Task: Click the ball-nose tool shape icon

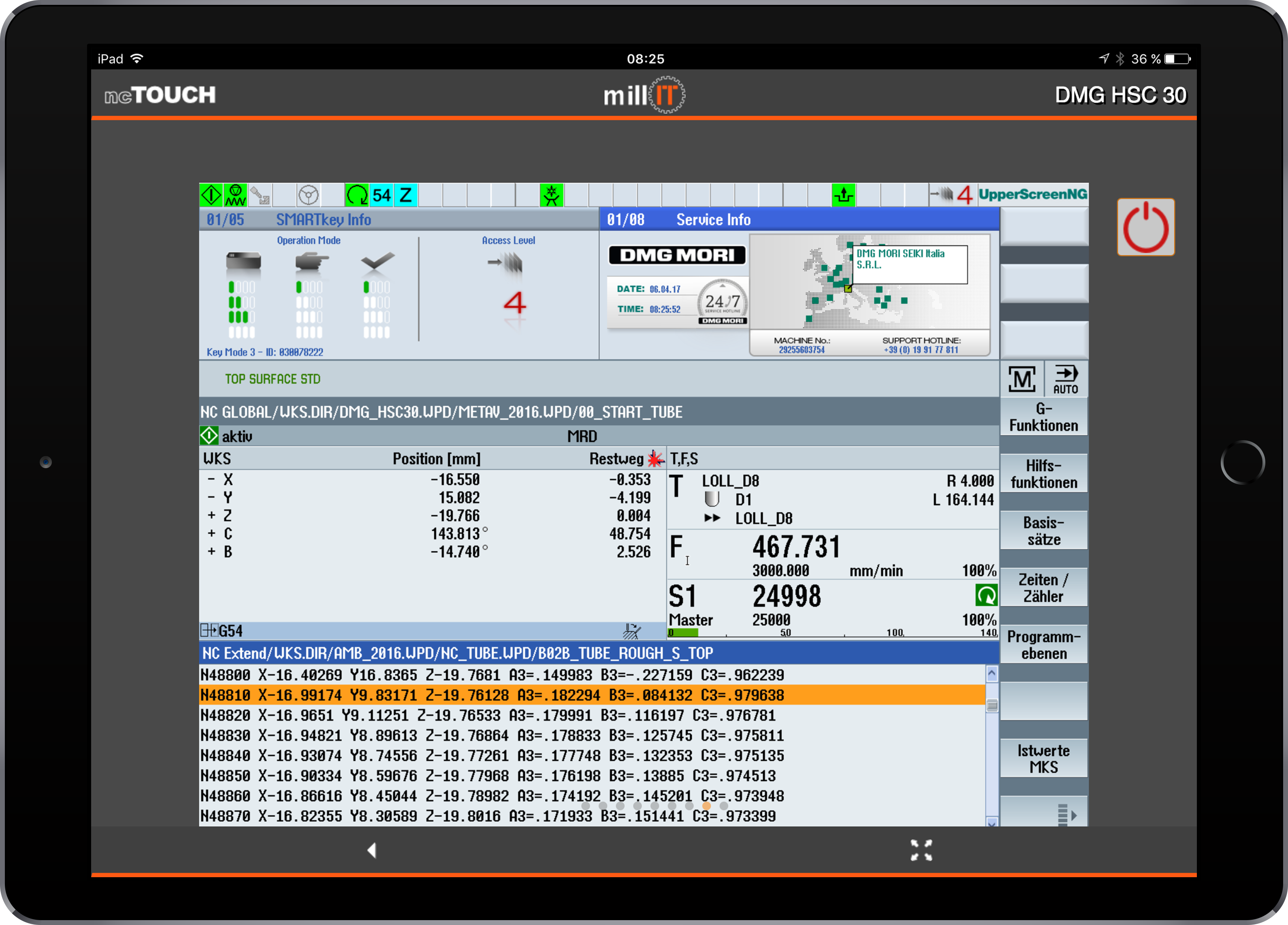Action: (x=711, y=499)
